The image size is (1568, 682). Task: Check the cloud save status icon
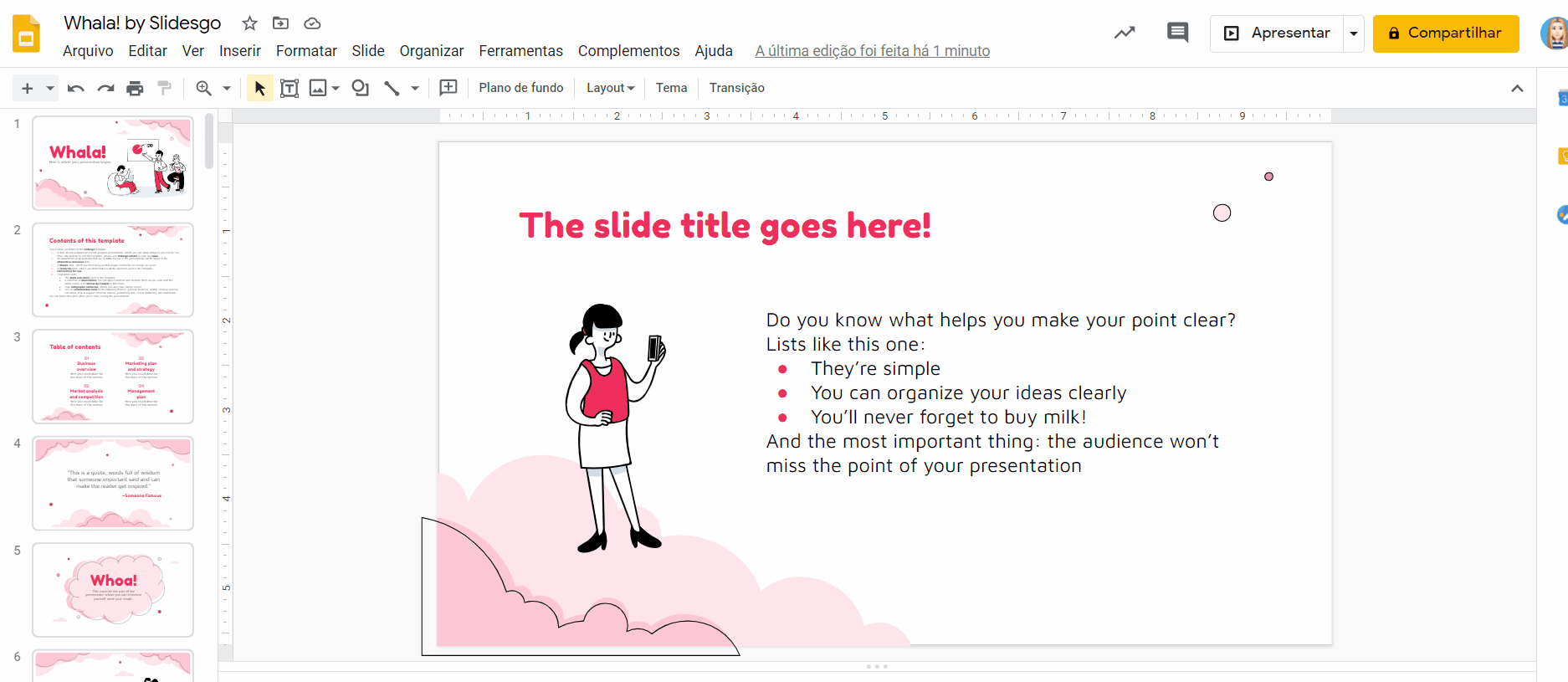[312, 23]
